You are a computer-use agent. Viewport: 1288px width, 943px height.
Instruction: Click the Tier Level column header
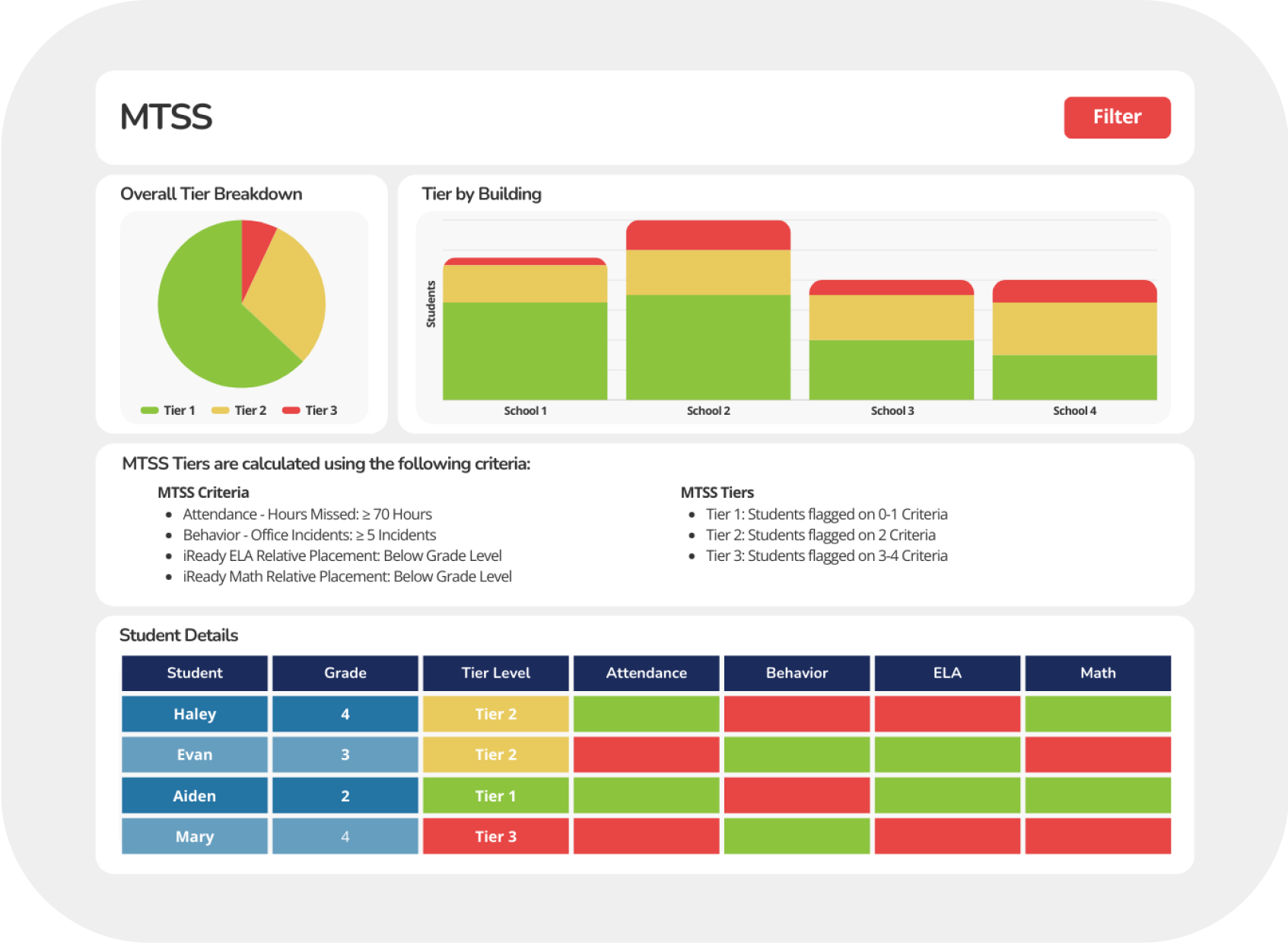click(x=495, y=673)
